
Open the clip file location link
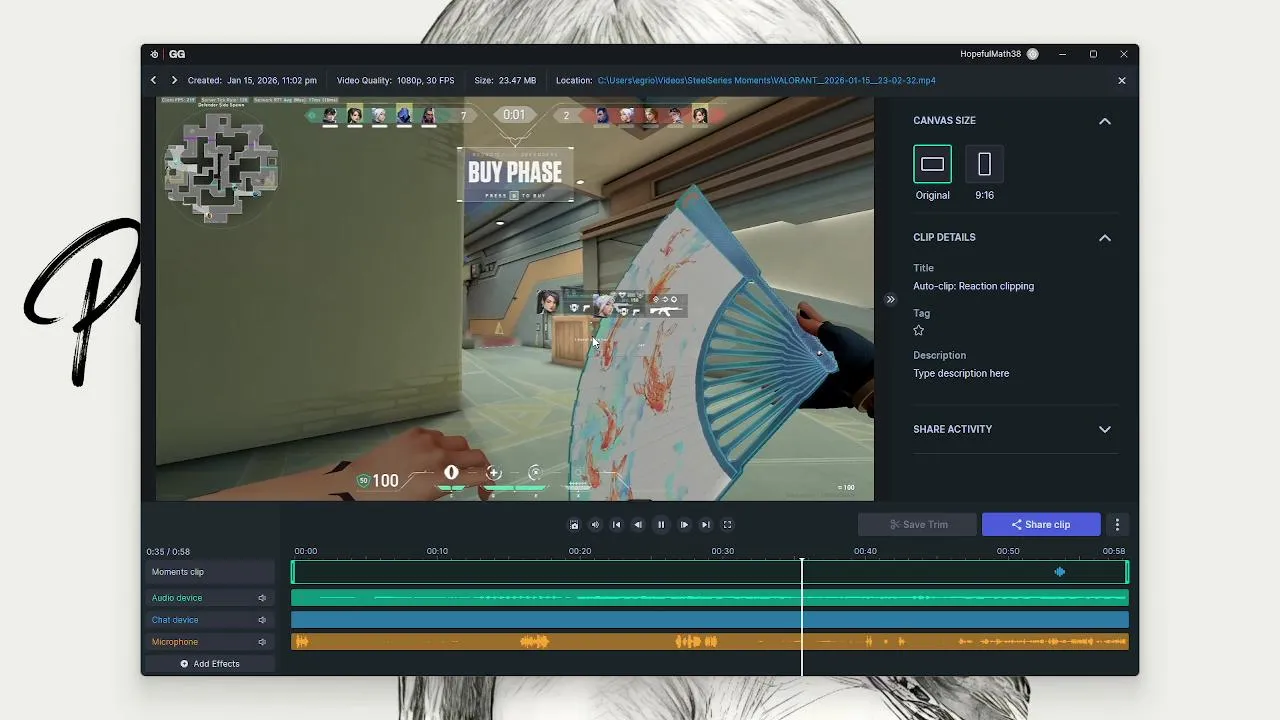tap(766, 80)
